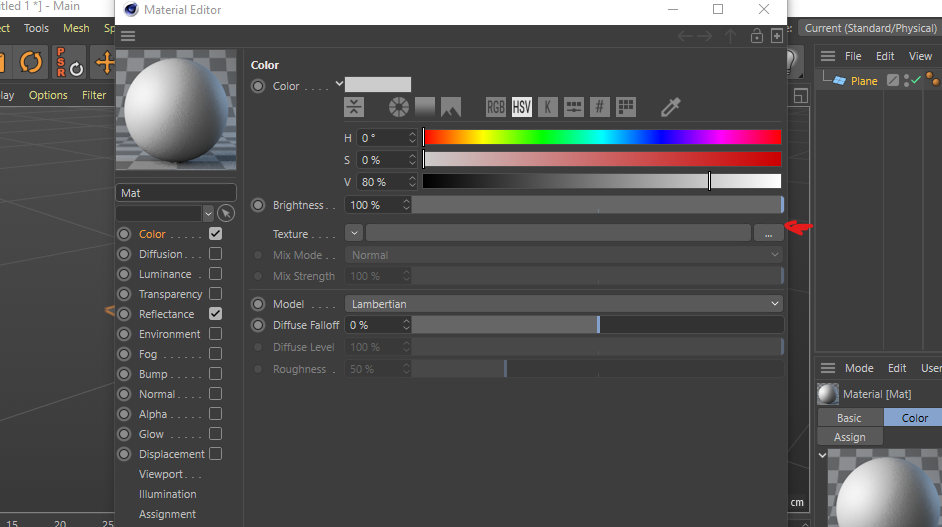This screenshot has height=527, width=942.
Task: Show the hexadecimal color field
Action: (600, 107)
